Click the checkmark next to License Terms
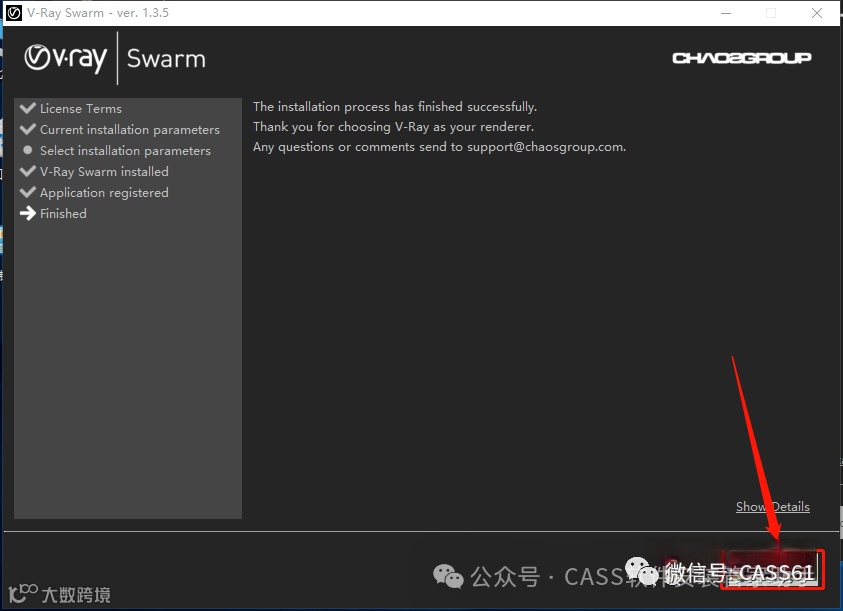Screen dimensions: 843x611 pos(28,108)
